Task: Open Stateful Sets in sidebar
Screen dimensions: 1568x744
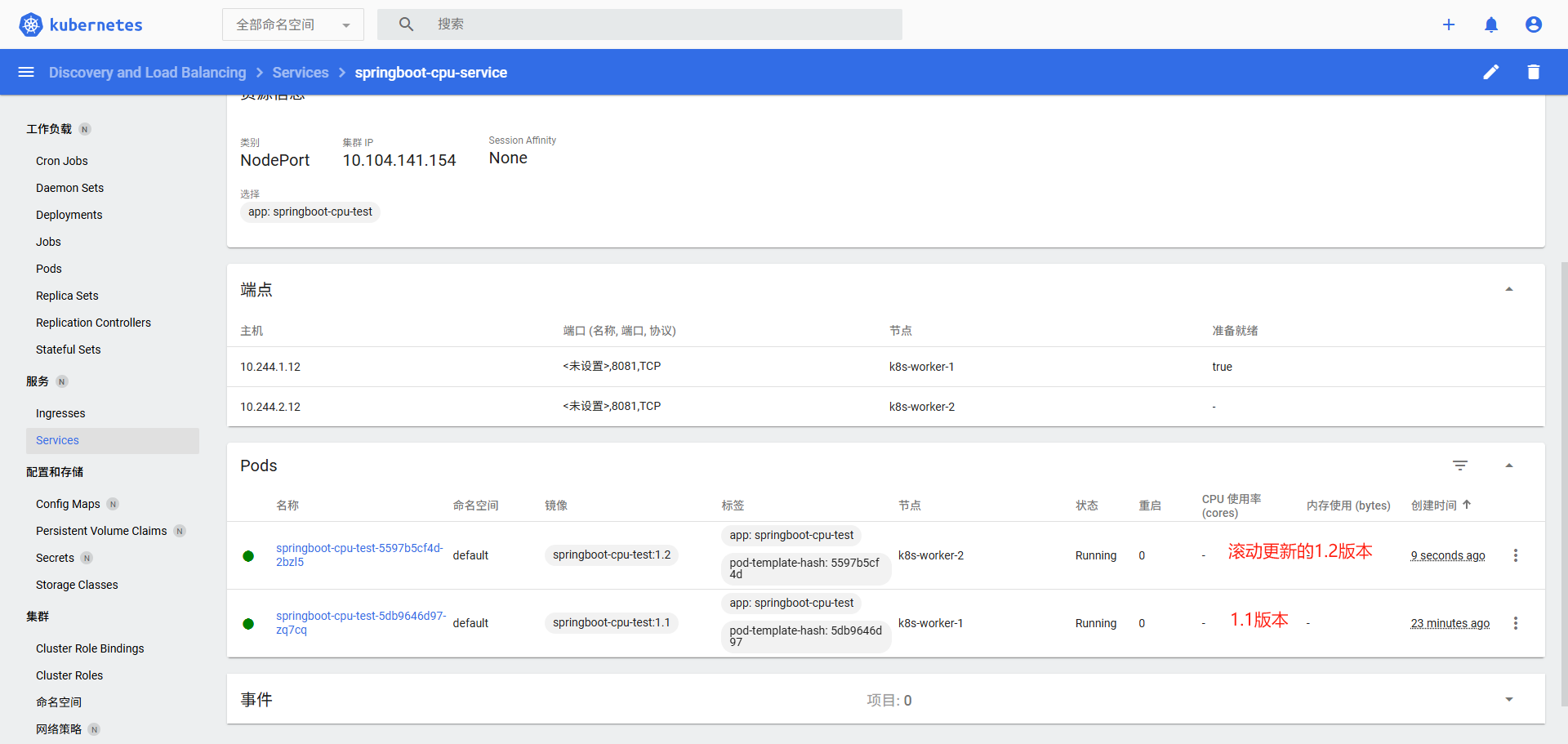Action: [69, 350]
